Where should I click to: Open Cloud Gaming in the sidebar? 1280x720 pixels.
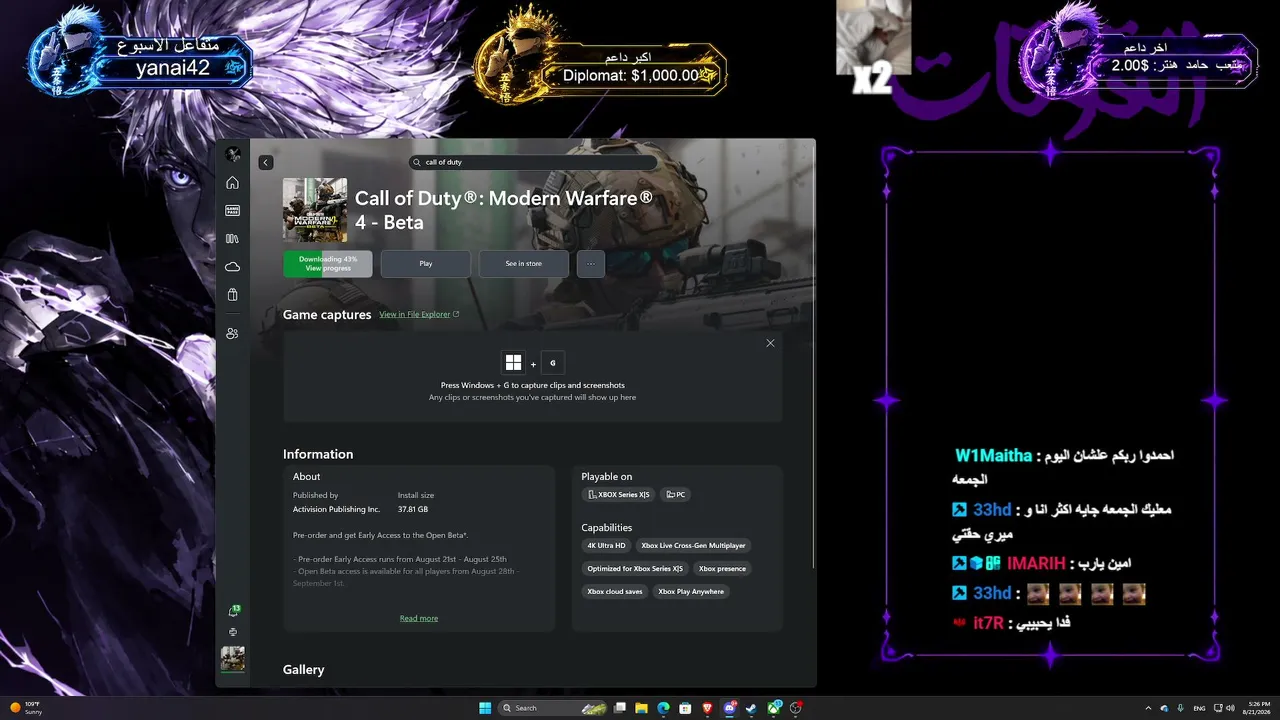(233, 267)
